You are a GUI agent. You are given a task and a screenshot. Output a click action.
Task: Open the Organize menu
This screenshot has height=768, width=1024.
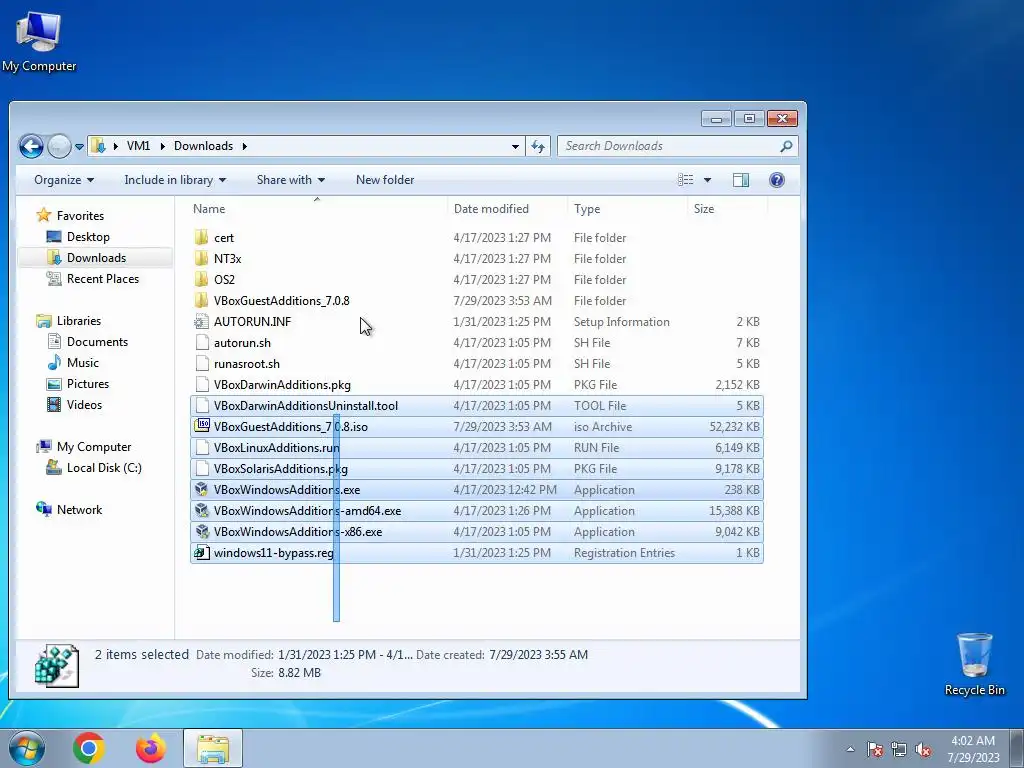64,180
